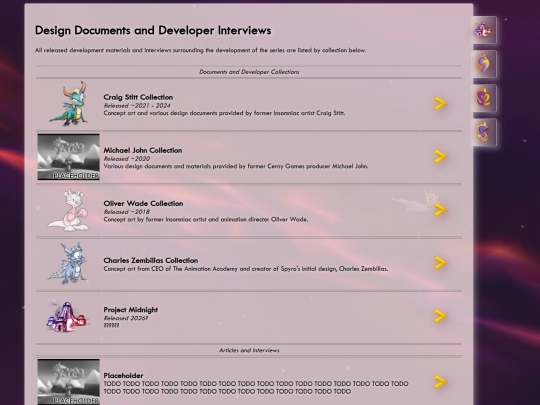This screenshot has height=405, width=540.
Task: Click the Craig Stitt concept art description
Action: 224,113
